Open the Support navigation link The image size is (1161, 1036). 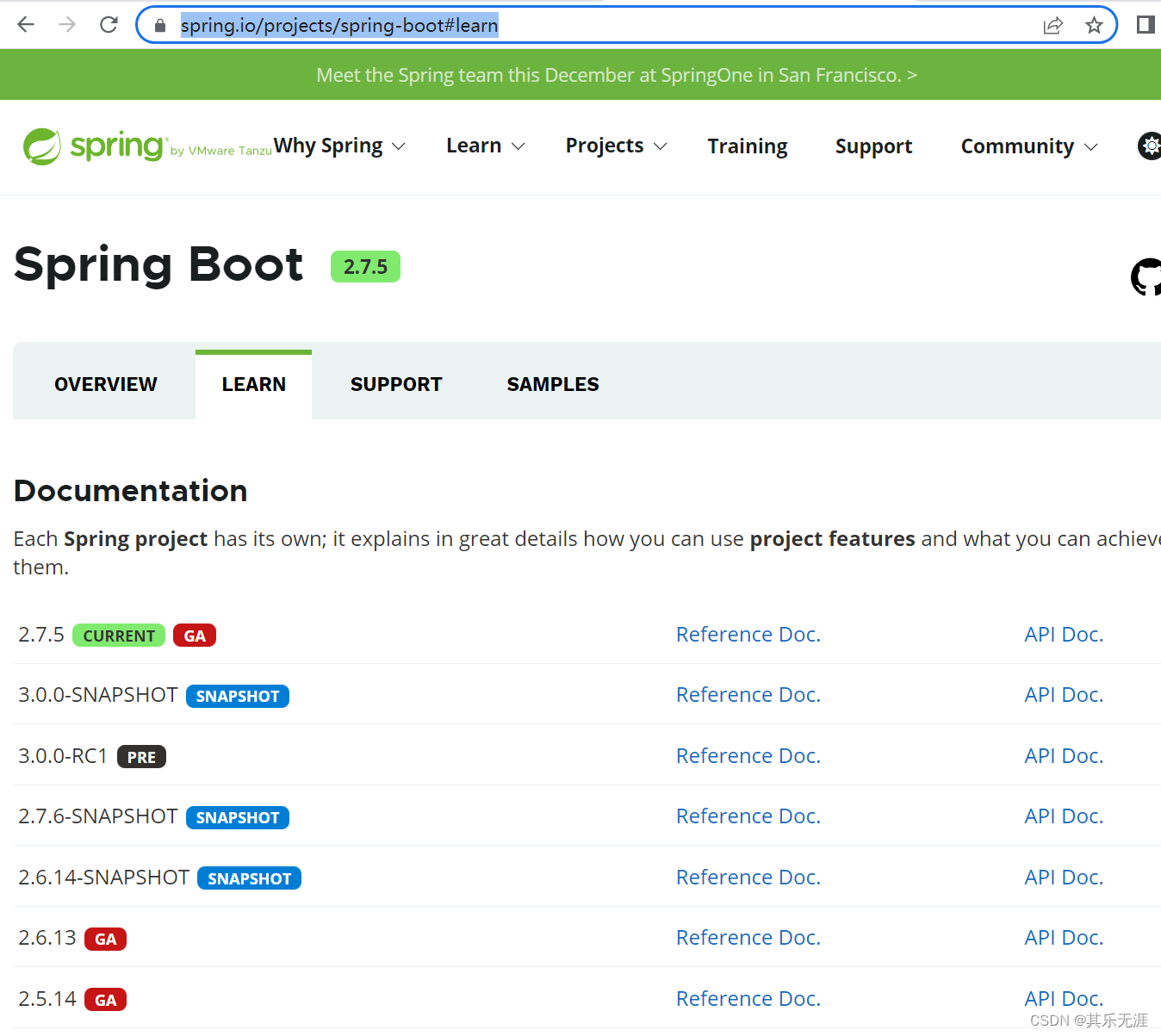click(x=873, y=146)
